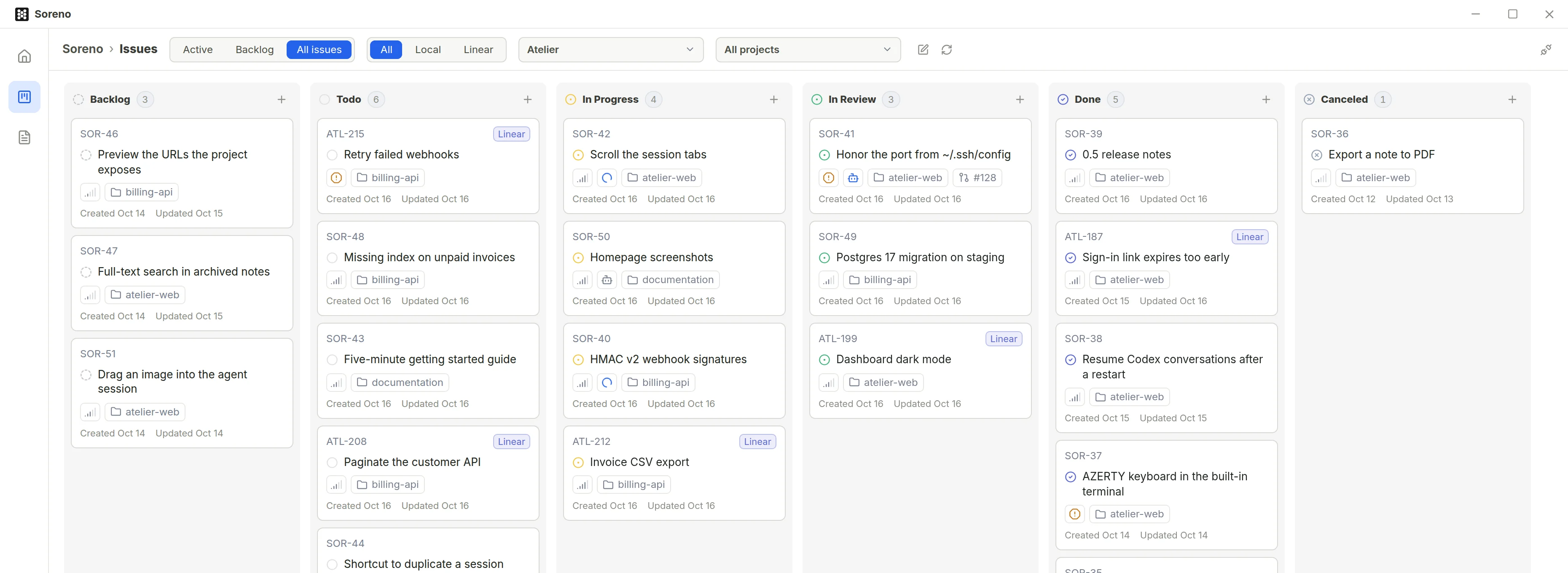Click the urgent priority icon on SOR-37

[x=1075, y=514]
